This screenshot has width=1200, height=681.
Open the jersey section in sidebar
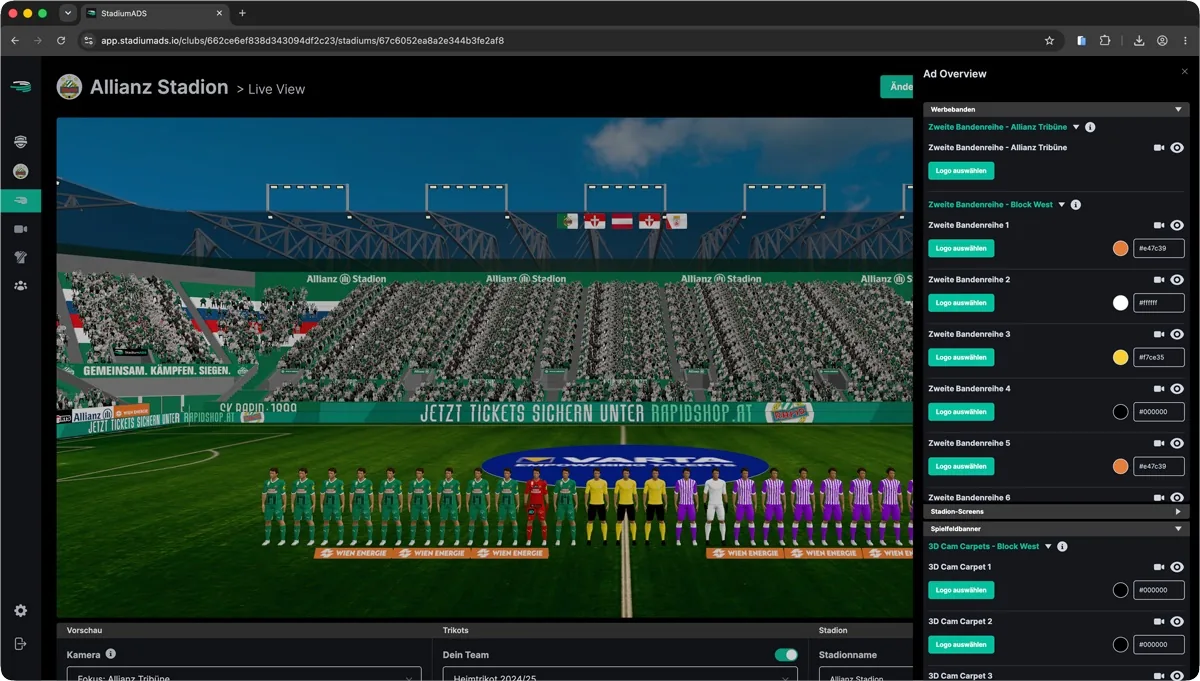click(20, 257)
